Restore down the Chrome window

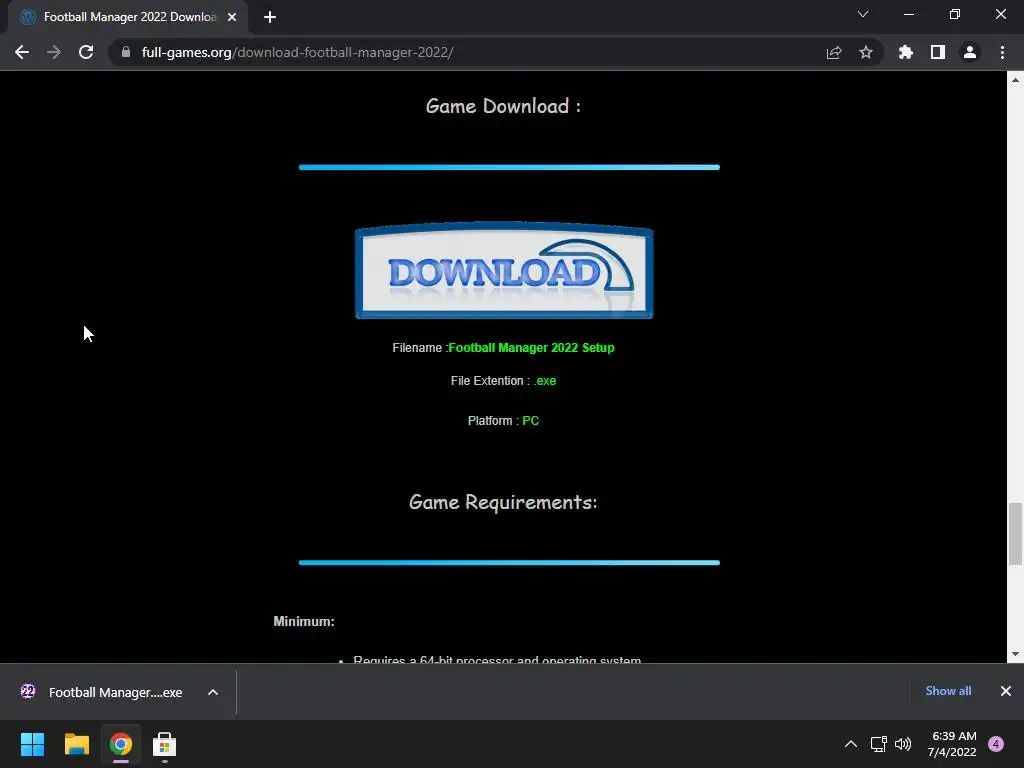(955, 14)
